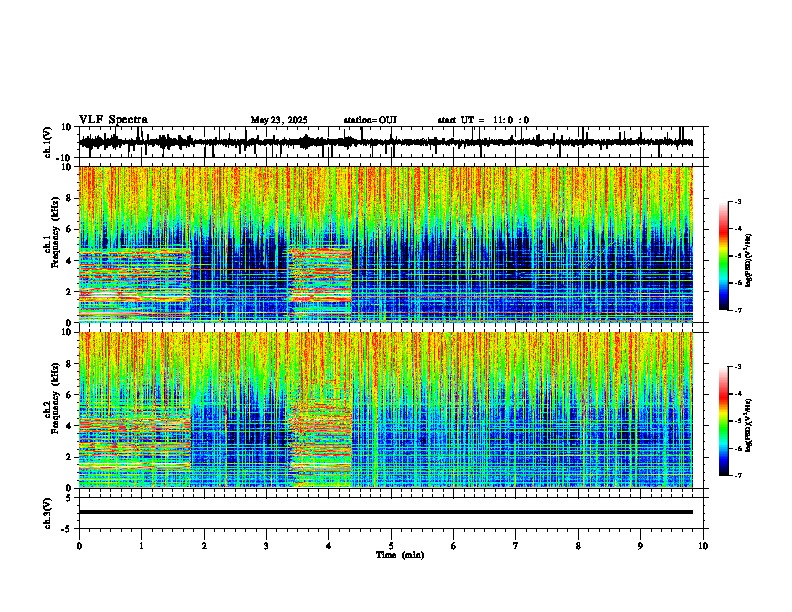Click the ch.1 voltage waveform trace
Image resolution: width=792 pixels, height=612 pixels.
click(x=386, y=142)
